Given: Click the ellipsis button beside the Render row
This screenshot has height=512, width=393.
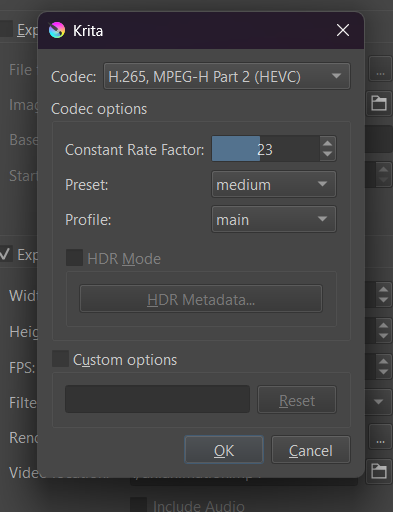Looking at the screenshot, I should (380, 437).
